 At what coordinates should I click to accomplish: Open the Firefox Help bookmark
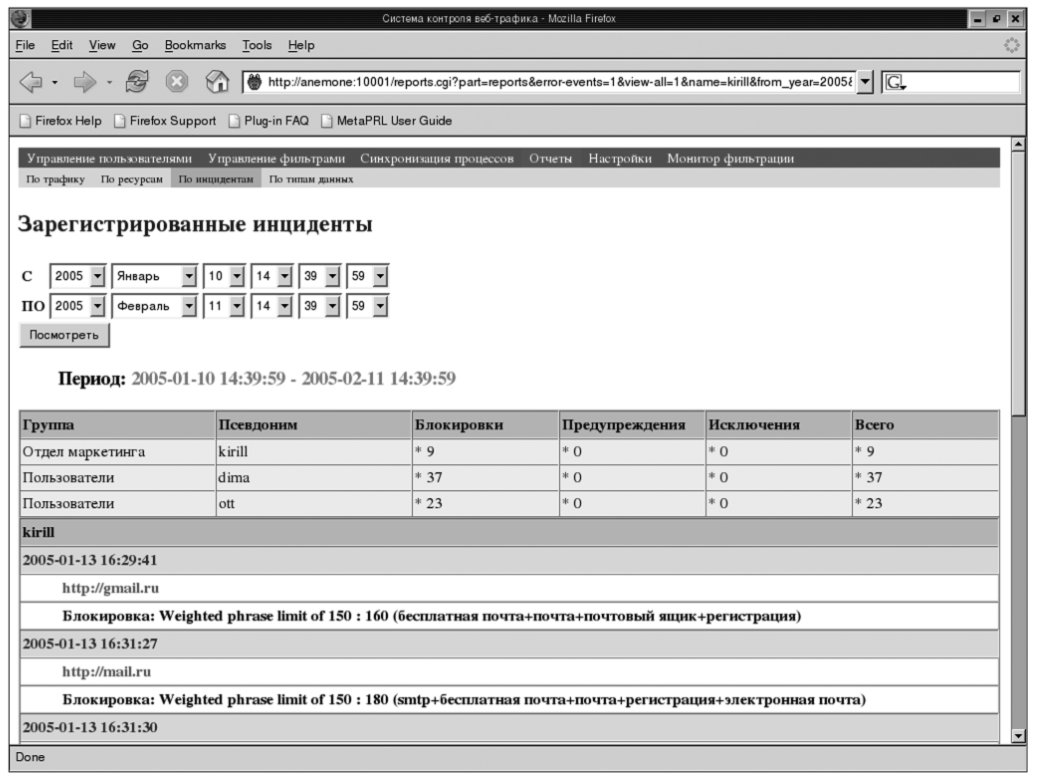click(x=61, y=121)
